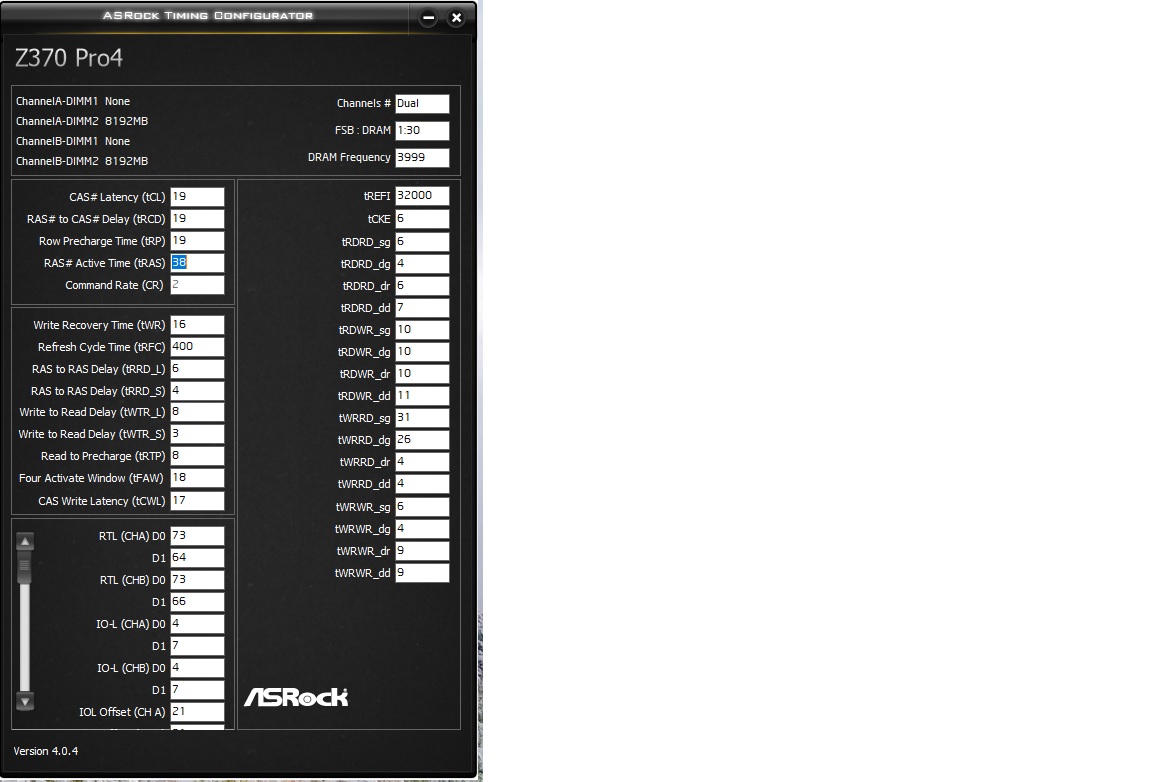Click the scroll down arrow in RTL panel
The width and height of the screenshot is (1152, 782).
tap(25, 701)
